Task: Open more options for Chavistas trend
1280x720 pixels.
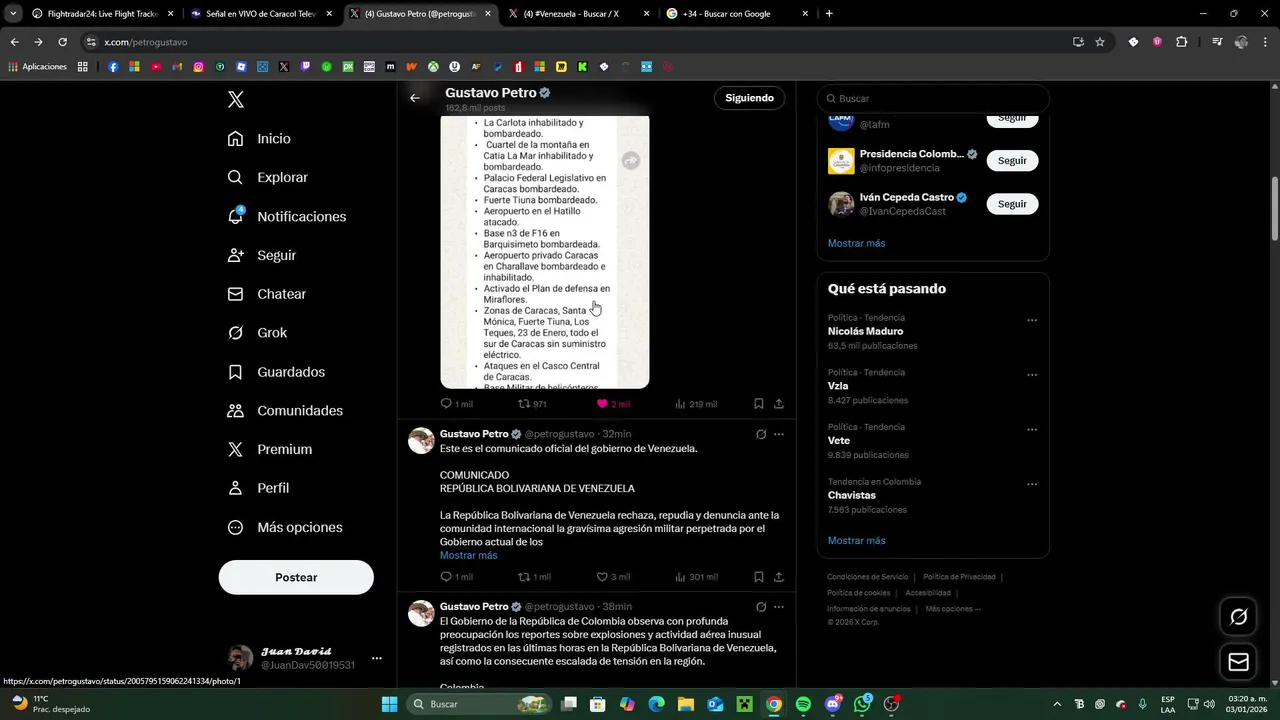Action: coord(1032,485)
